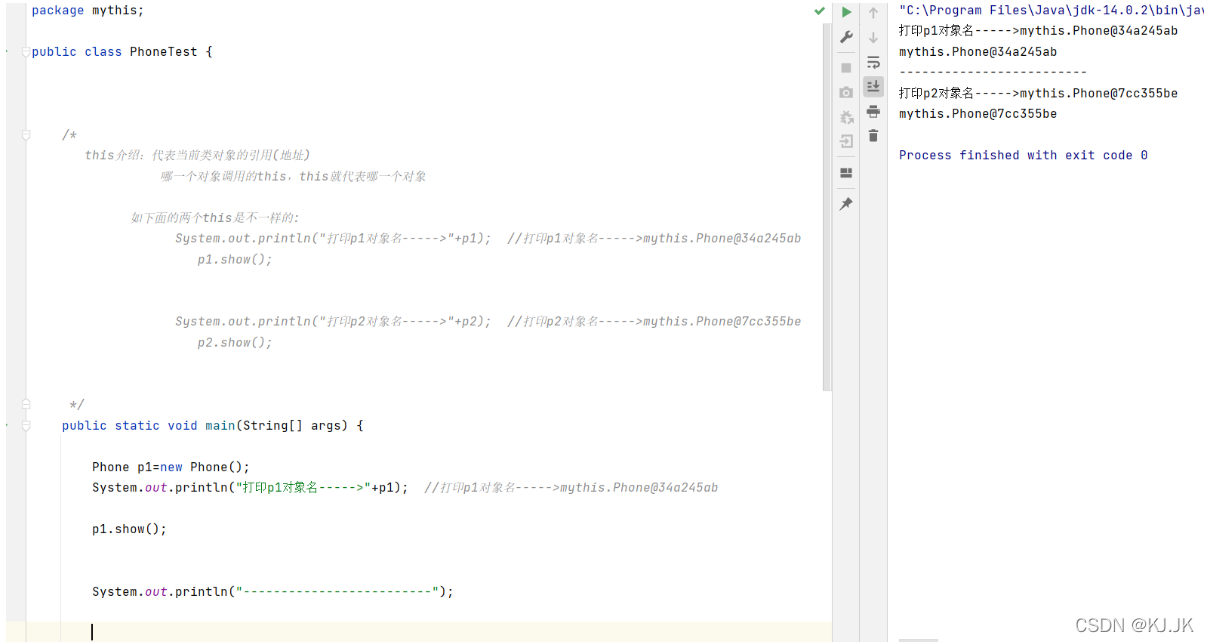1209x642 pixels.
Task: Click the green Rerun play button
Action: (x=846, y=12)
